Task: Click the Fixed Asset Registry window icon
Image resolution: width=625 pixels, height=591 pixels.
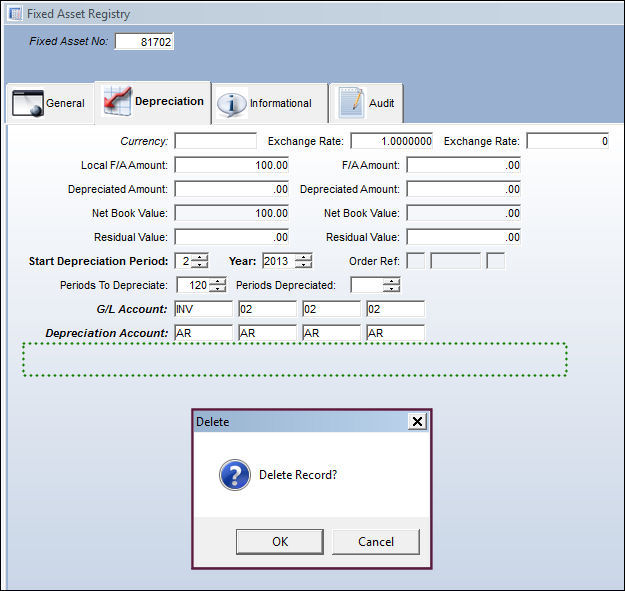Action: [x=15, y=14]
